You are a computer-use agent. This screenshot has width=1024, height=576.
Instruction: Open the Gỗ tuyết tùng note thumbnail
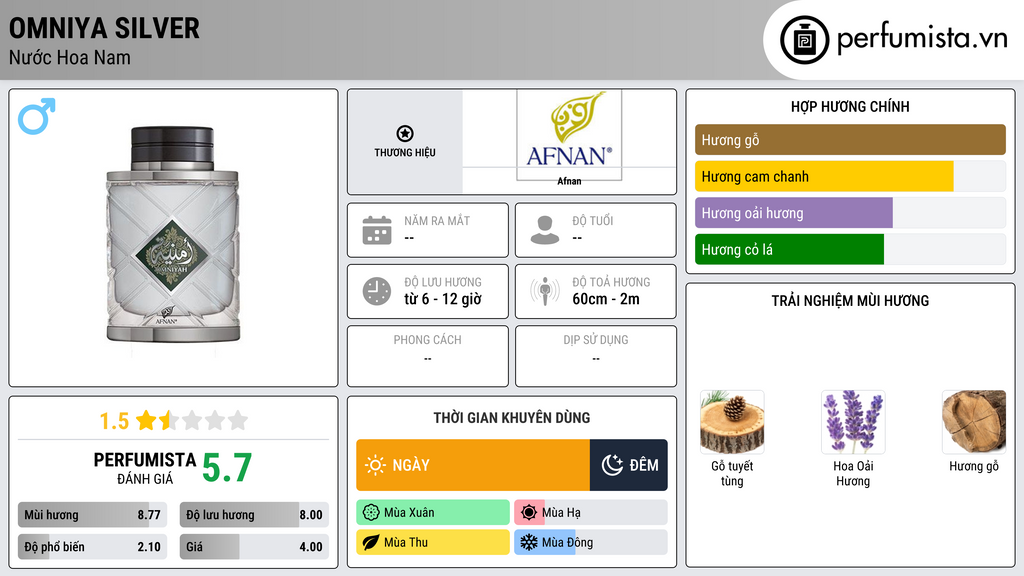pyautogui.click(x=732, y=422)
